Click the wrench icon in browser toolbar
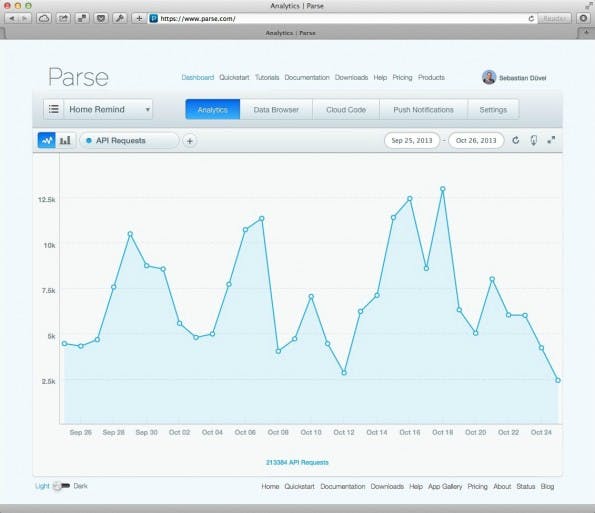Image resolution: width=595 pixels, height=513 pixels. tap(120, 18)
